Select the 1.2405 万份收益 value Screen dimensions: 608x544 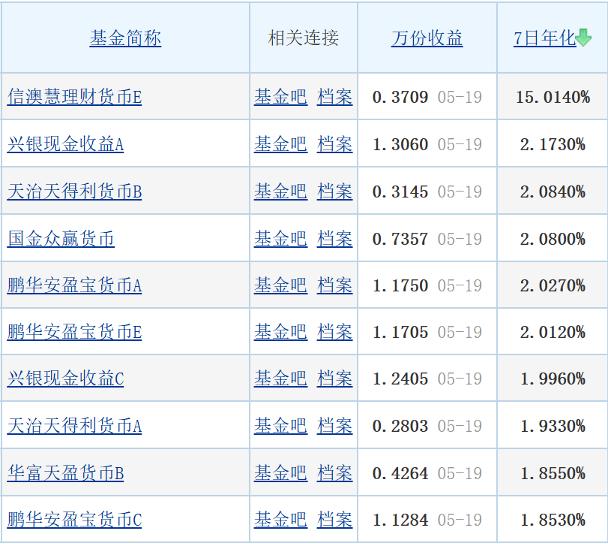point(400,379)
